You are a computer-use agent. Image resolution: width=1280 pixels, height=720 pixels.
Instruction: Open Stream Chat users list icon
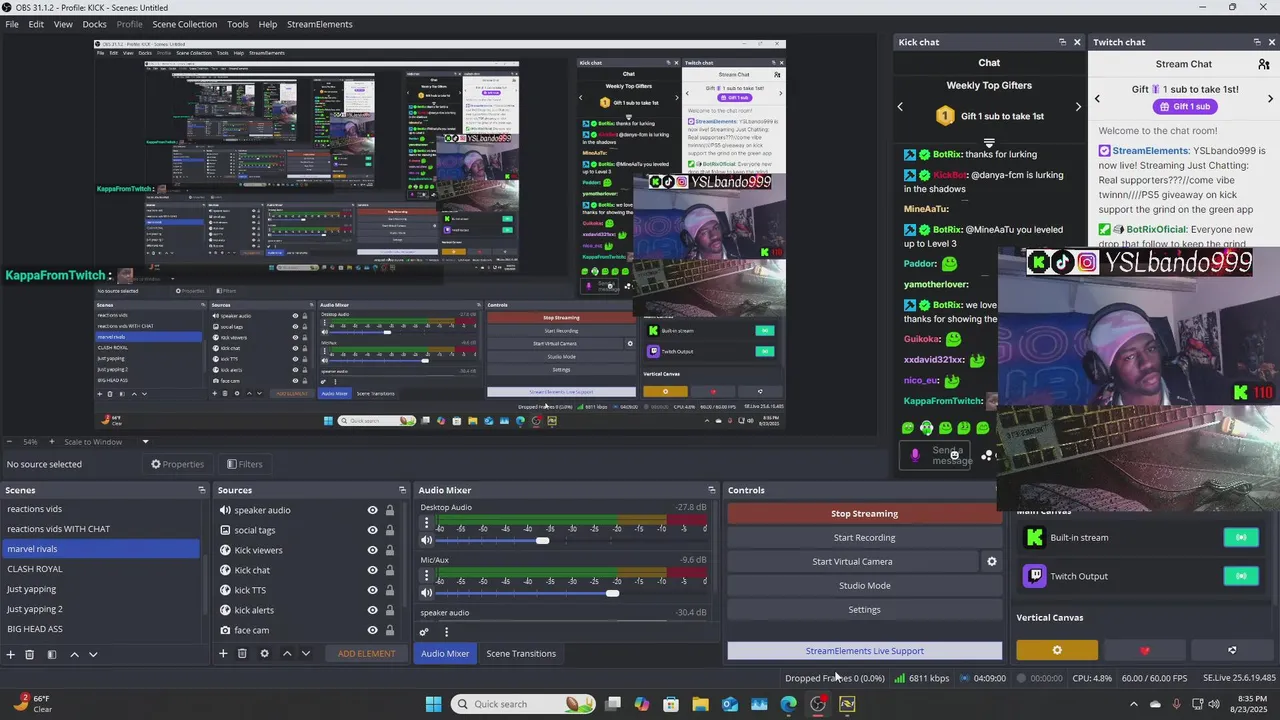pos(1264,64)
